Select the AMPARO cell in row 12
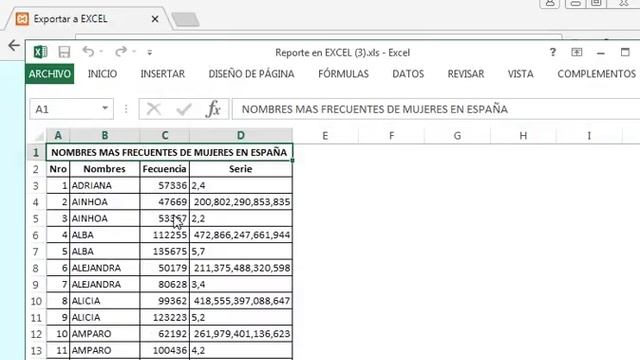 (x=104, y=334)
